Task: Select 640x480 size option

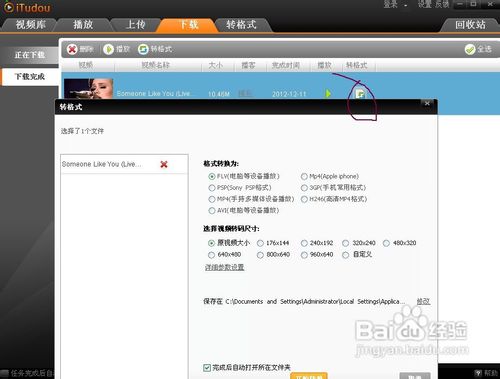Action: [x=211, y=255]
